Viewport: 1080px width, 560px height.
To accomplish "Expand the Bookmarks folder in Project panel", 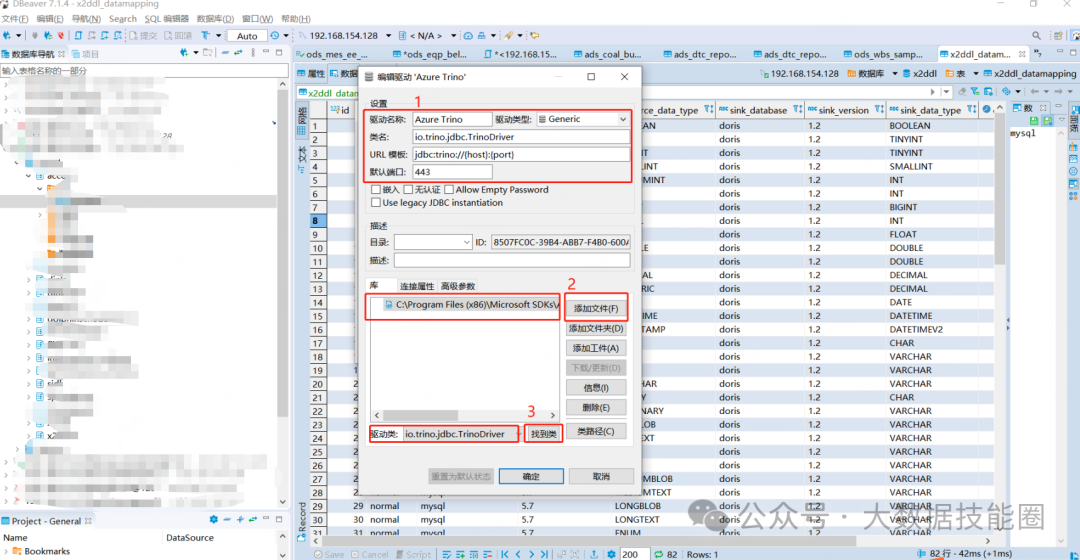I will click(6, 551).
